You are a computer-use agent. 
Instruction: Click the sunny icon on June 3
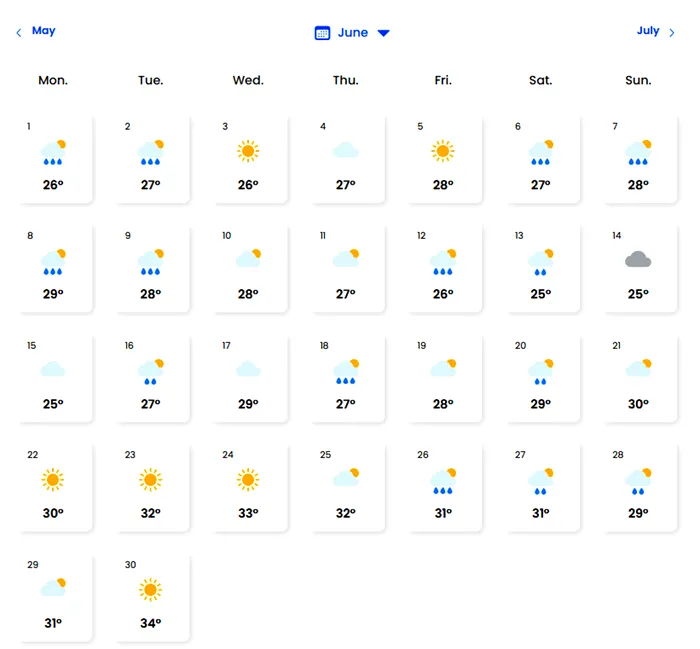coord(248,151)
